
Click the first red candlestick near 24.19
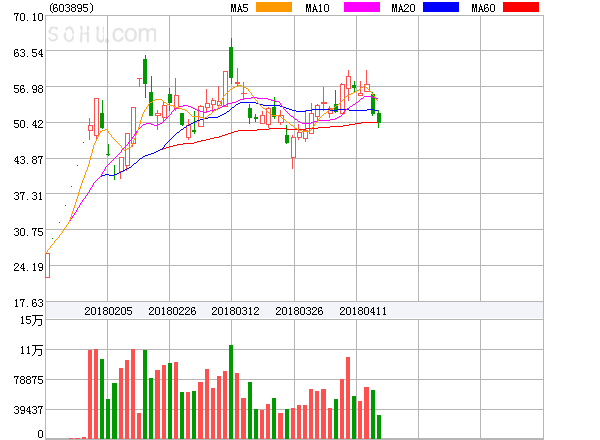(47, 265)
